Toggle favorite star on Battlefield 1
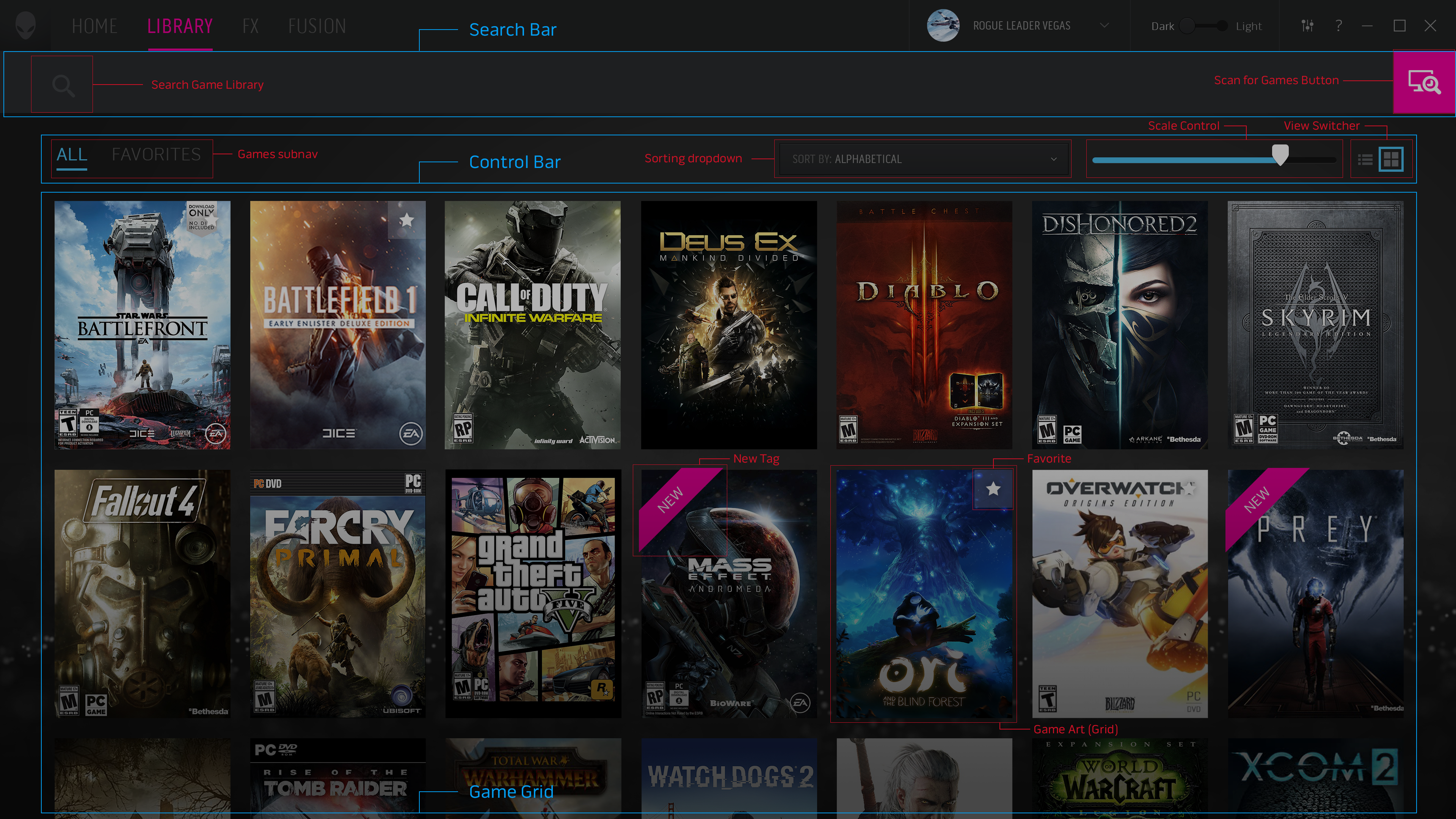This screenshot has width=1456, height=819. click(406, 220)
